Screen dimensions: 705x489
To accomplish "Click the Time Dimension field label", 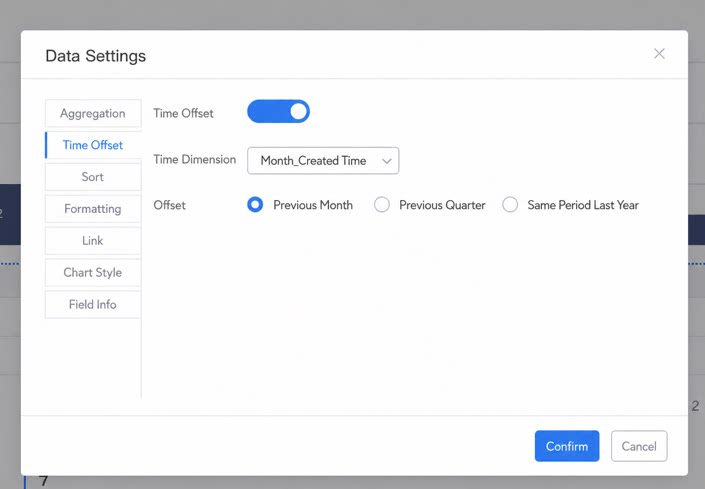I will click(x=194, y=160).
